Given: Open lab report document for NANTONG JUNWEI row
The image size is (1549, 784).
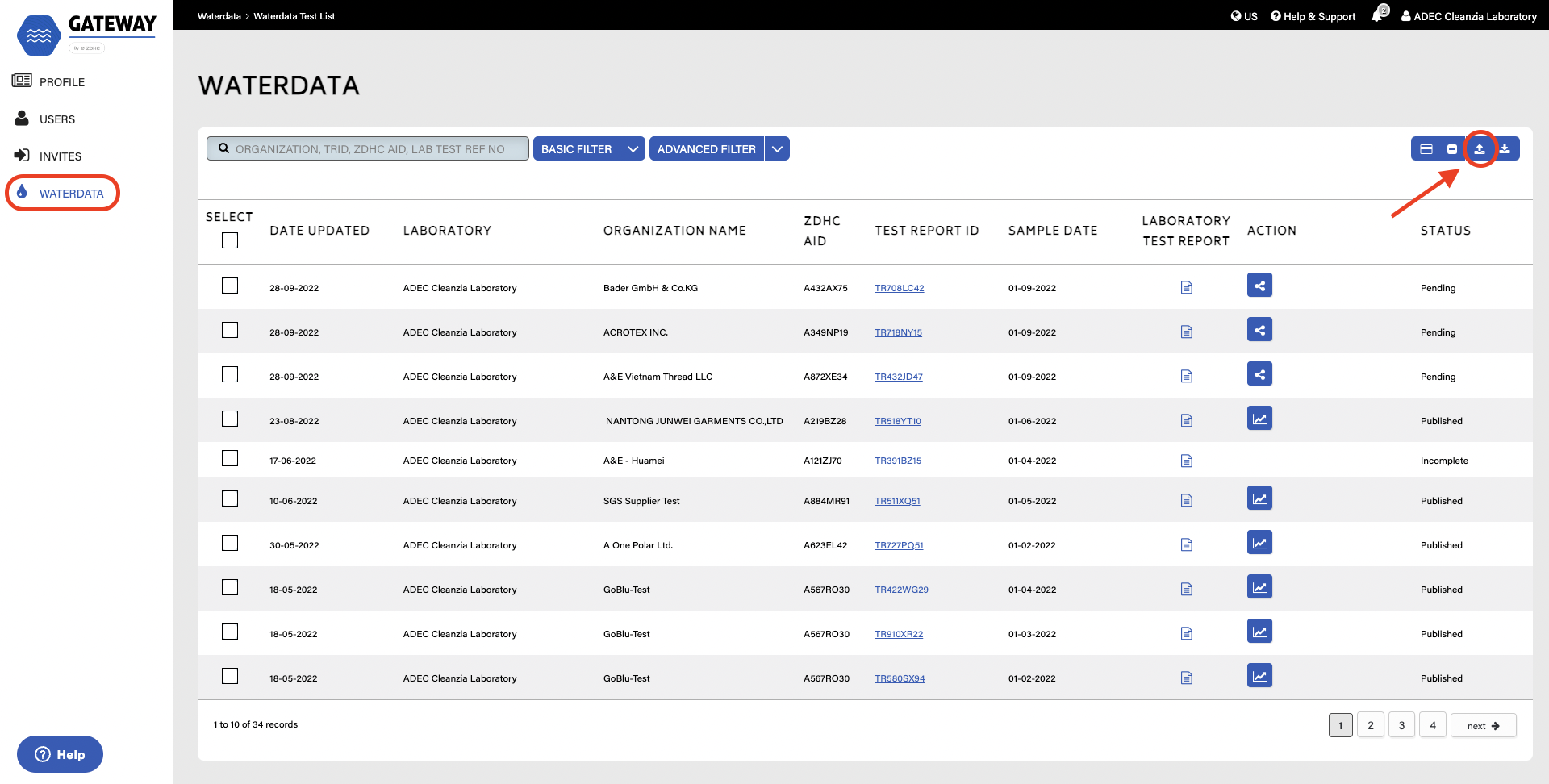Looking at the screenshot, I should click(x=1187, y=421).
